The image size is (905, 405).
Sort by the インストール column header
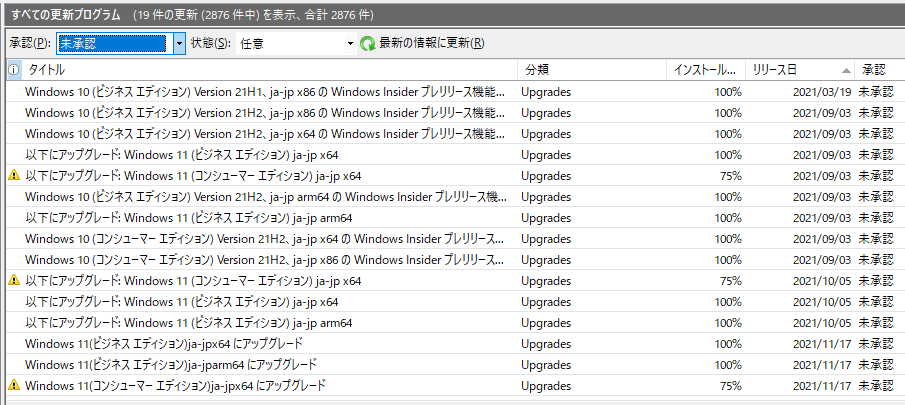pyautogui.click(x=706, y=70)
